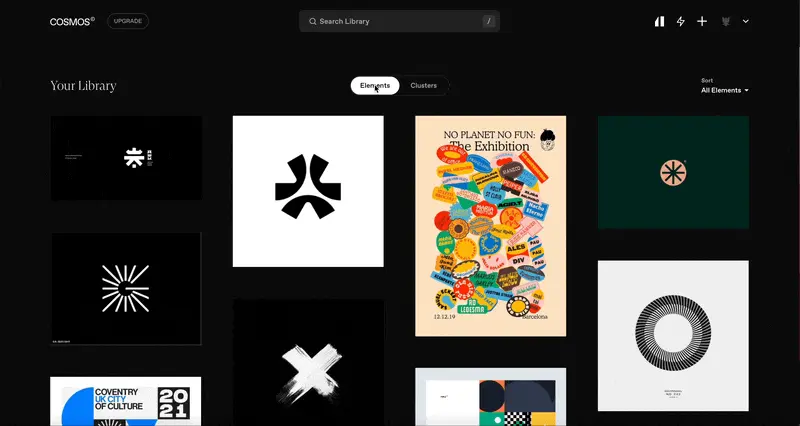This screenshot has height=426, width=800.
Task: Open the All Elements sort dropdown
Action: point(724,90)
